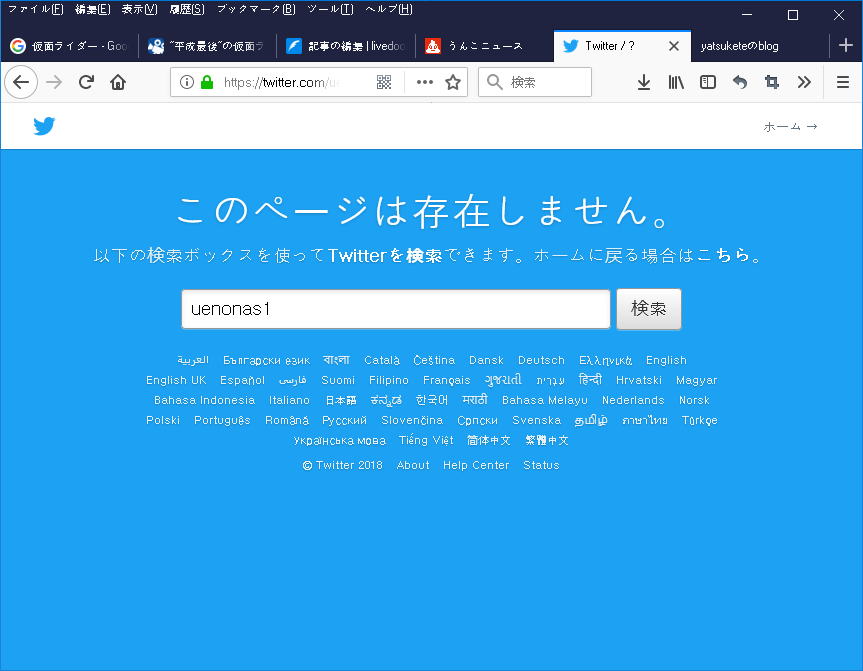Image resolution: width=863 pixels, height=671 pixels.
Task: Click the Forward arrow button
Action: point(54,82)
